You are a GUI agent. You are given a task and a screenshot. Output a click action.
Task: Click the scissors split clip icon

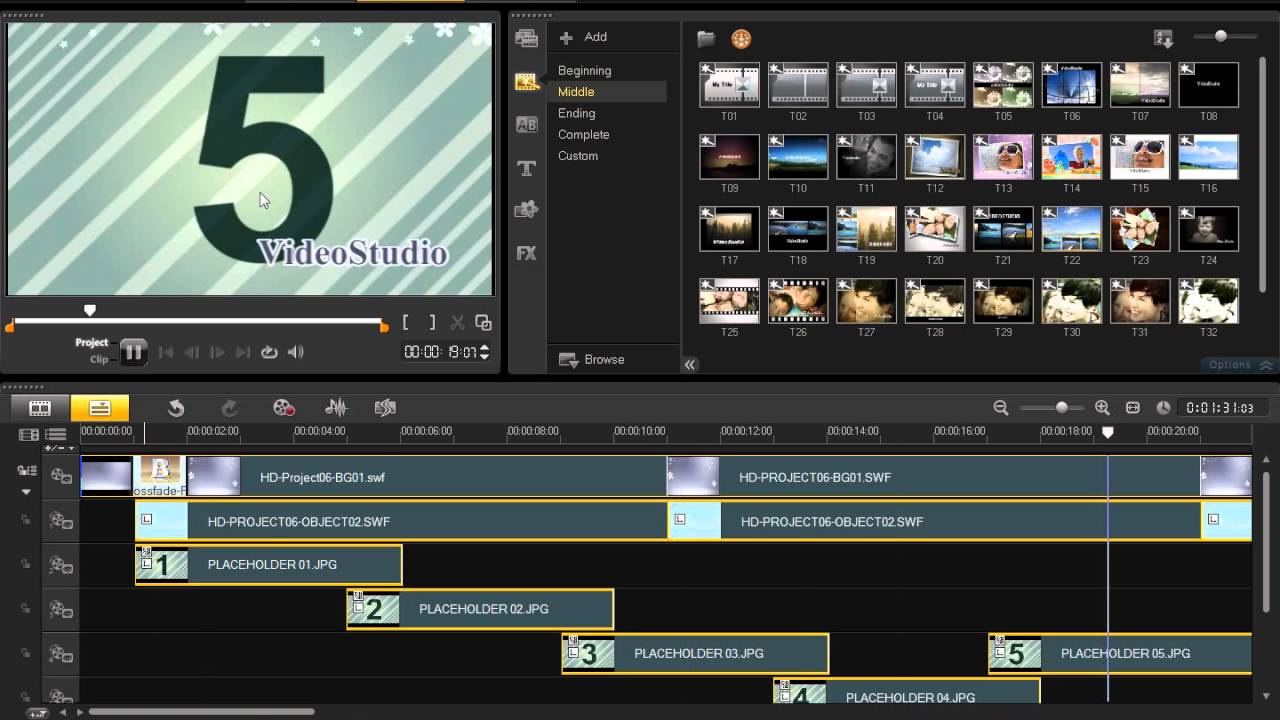pyautogui.click(x=457, y=322)
